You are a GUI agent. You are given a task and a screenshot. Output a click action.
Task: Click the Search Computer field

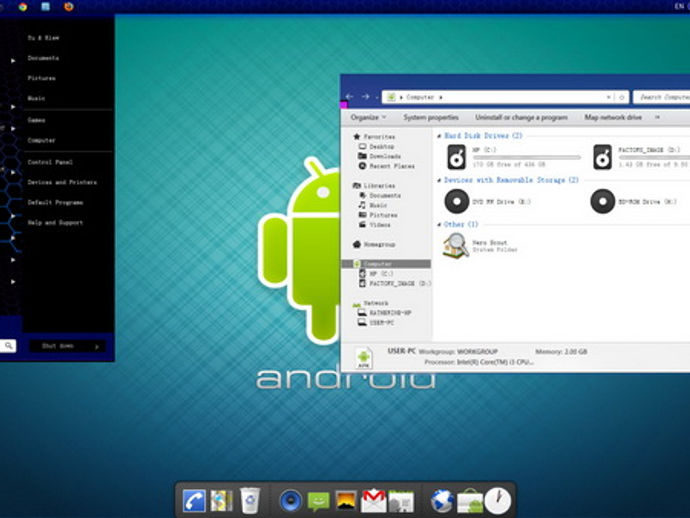pos(661,97)
